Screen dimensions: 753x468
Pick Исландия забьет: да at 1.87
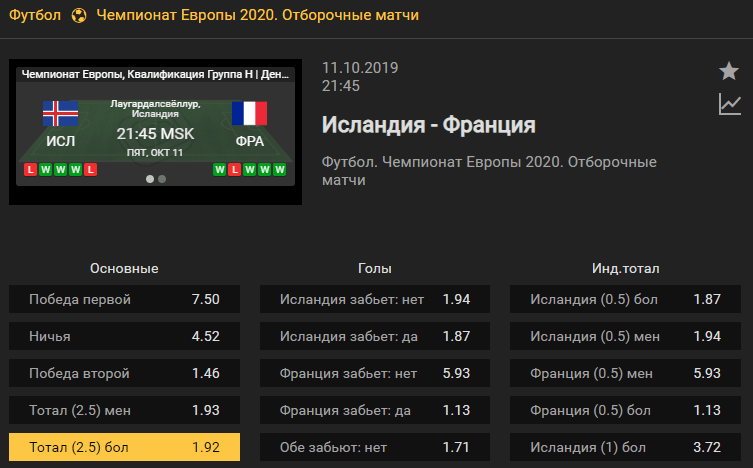(375, 336)
